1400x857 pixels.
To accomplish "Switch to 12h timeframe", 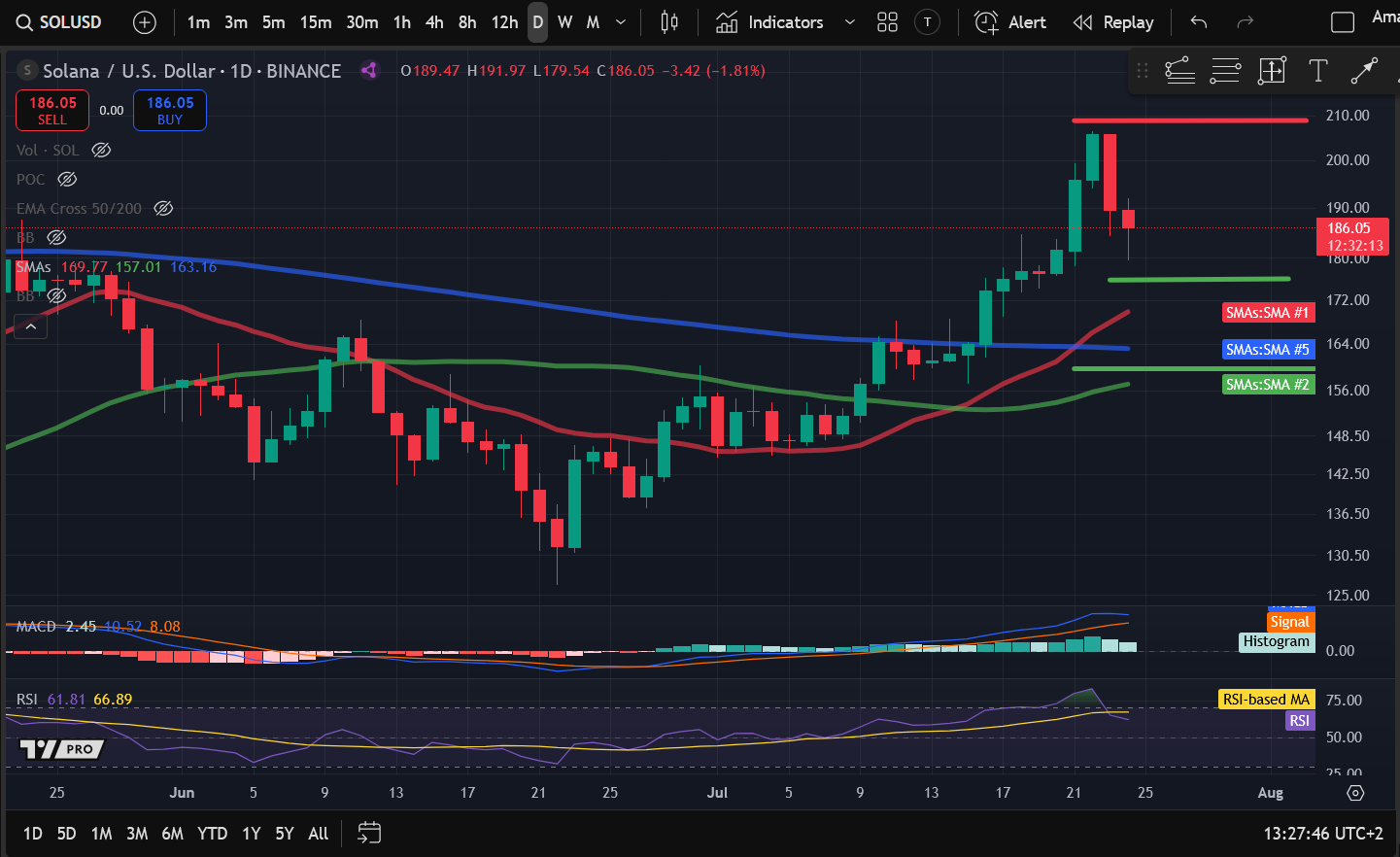I will 504,22.
